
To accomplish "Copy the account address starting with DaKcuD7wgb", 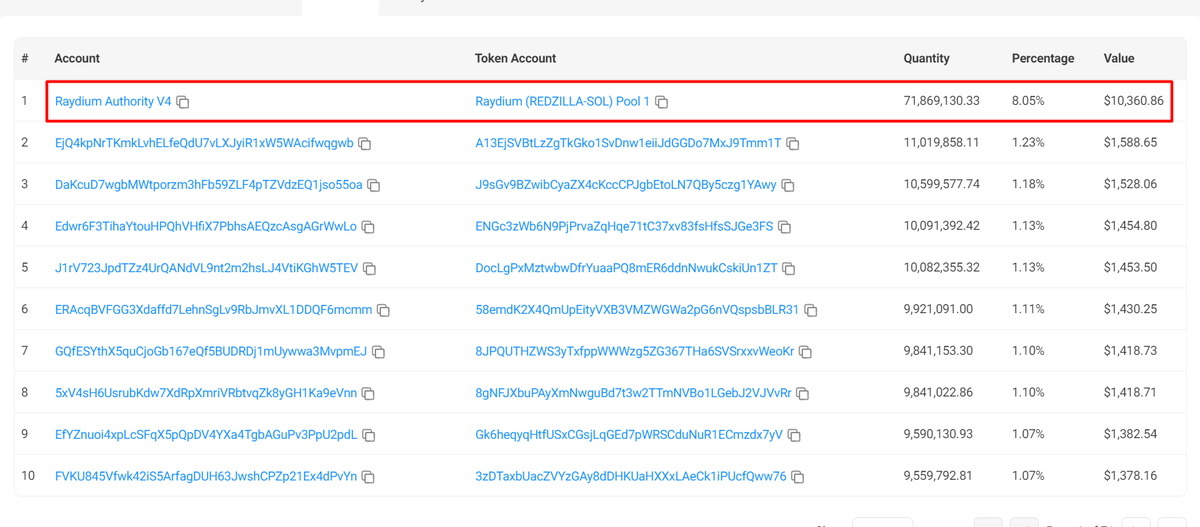I will [x=374, y=185].
